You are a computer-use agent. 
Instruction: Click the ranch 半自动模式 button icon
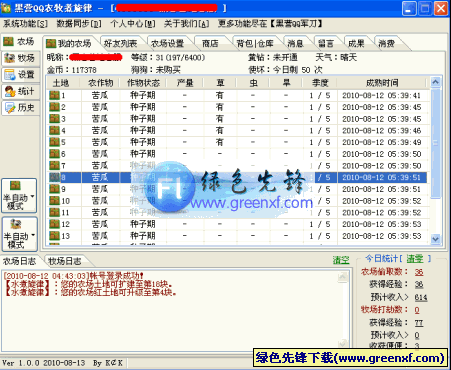15,224
